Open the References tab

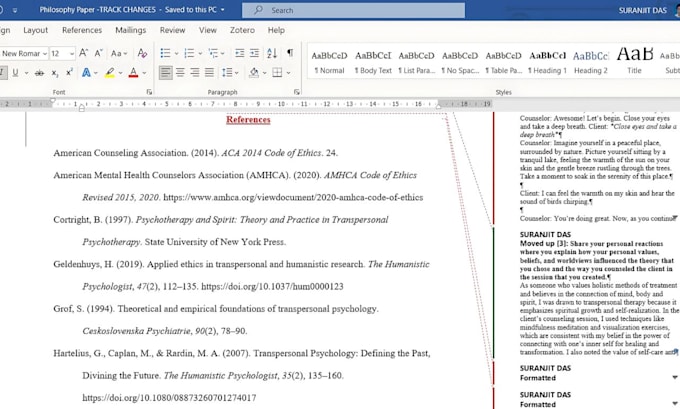coord(82,30)
